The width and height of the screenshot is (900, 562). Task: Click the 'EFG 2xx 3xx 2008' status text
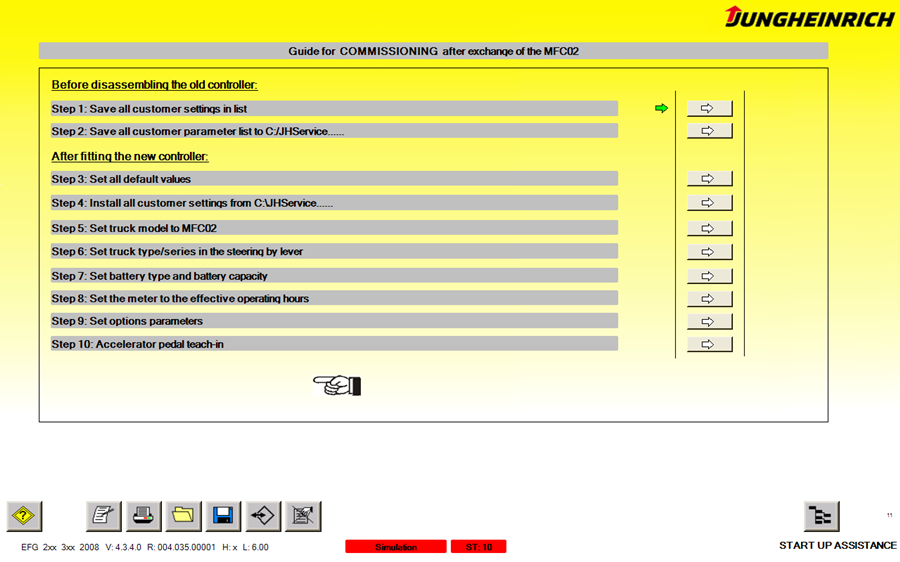(x=60, y=547)
